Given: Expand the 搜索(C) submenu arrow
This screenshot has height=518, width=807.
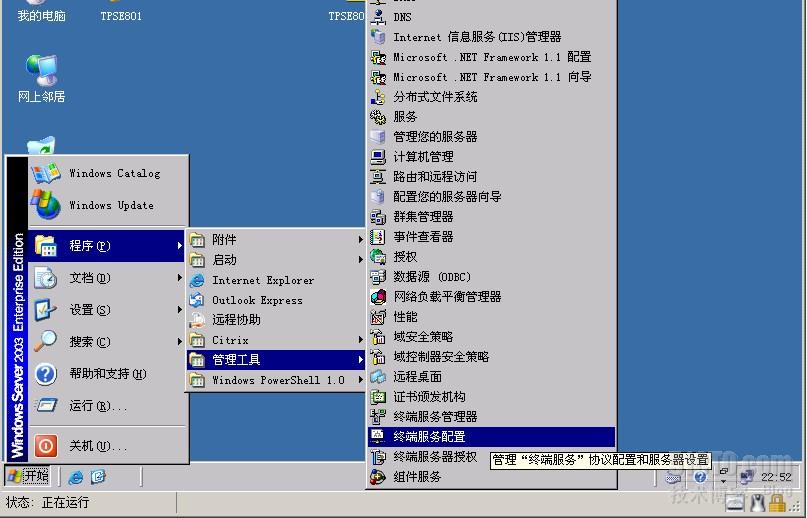Looking at the screenshot, I should pos(179,341).
